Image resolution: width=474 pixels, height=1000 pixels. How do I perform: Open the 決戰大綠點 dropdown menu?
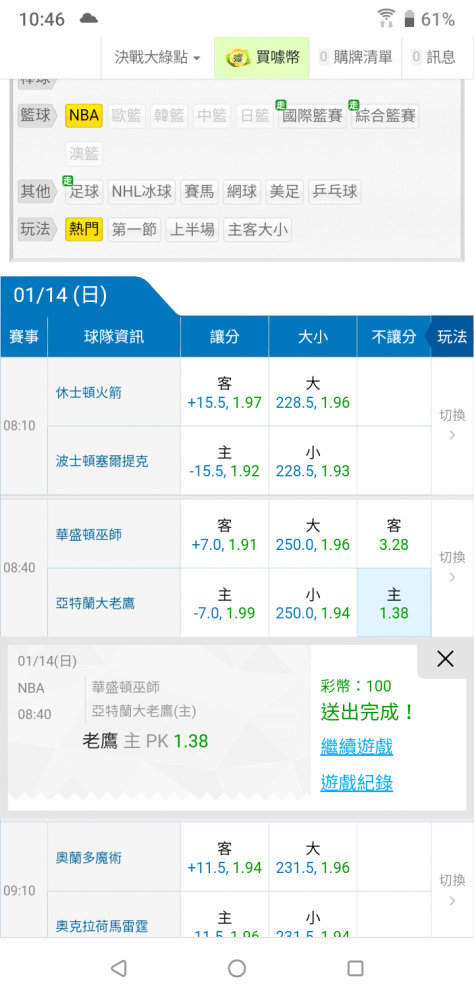point(158,57)
